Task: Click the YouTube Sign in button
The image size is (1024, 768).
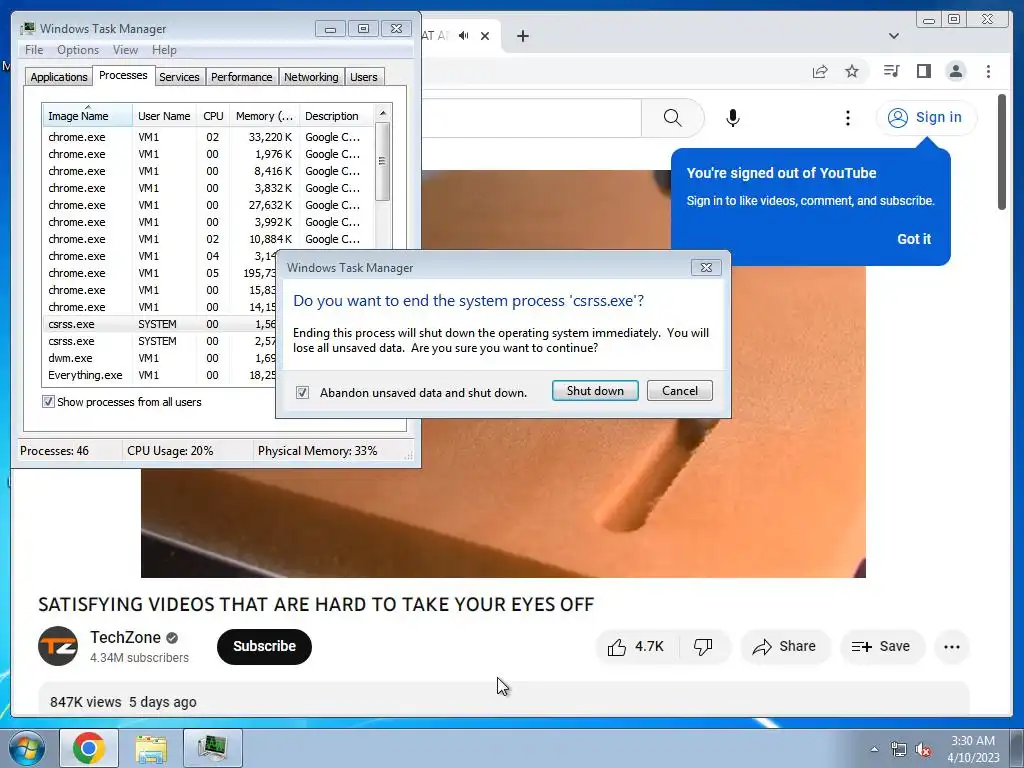Action: [x=925, y=118]
